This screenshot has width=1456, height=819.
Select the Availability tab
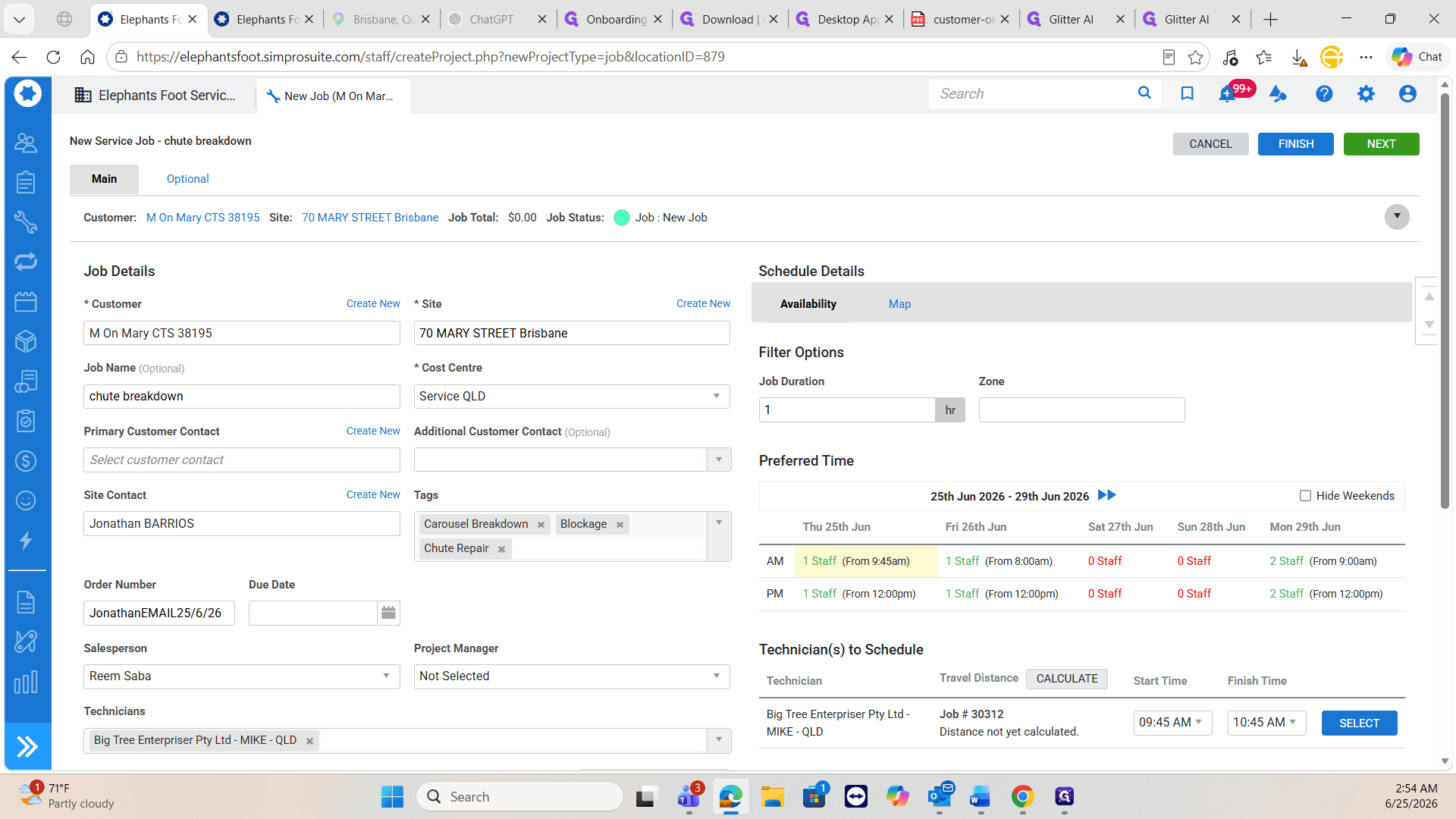(x=808, y=304)
